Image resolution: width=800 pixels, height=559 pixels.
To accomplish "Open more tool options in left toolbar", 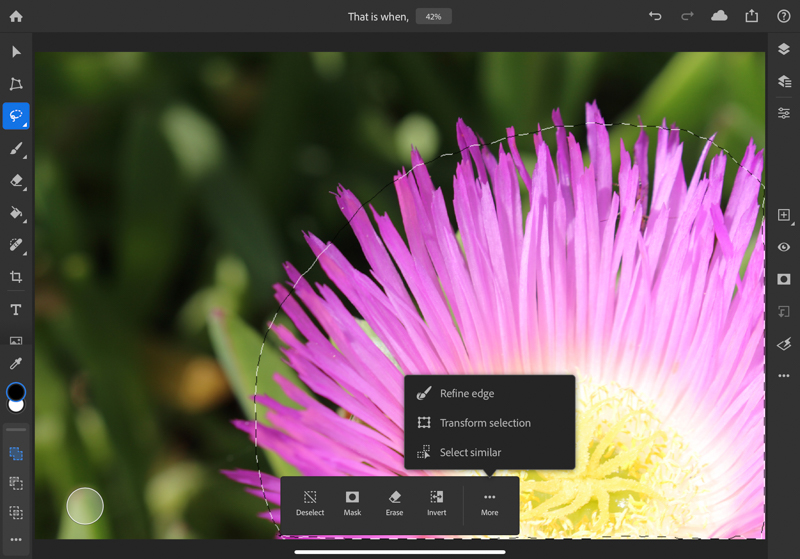I will click(x=16, y=539).
